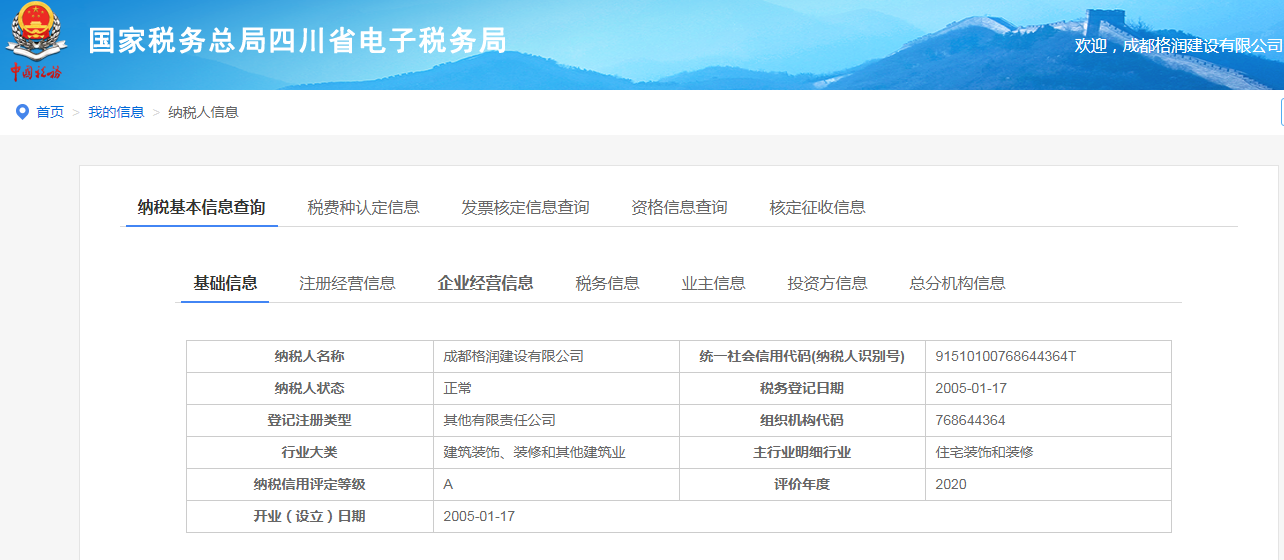Click the 行业大类 label cell

(x=310, y=452)
